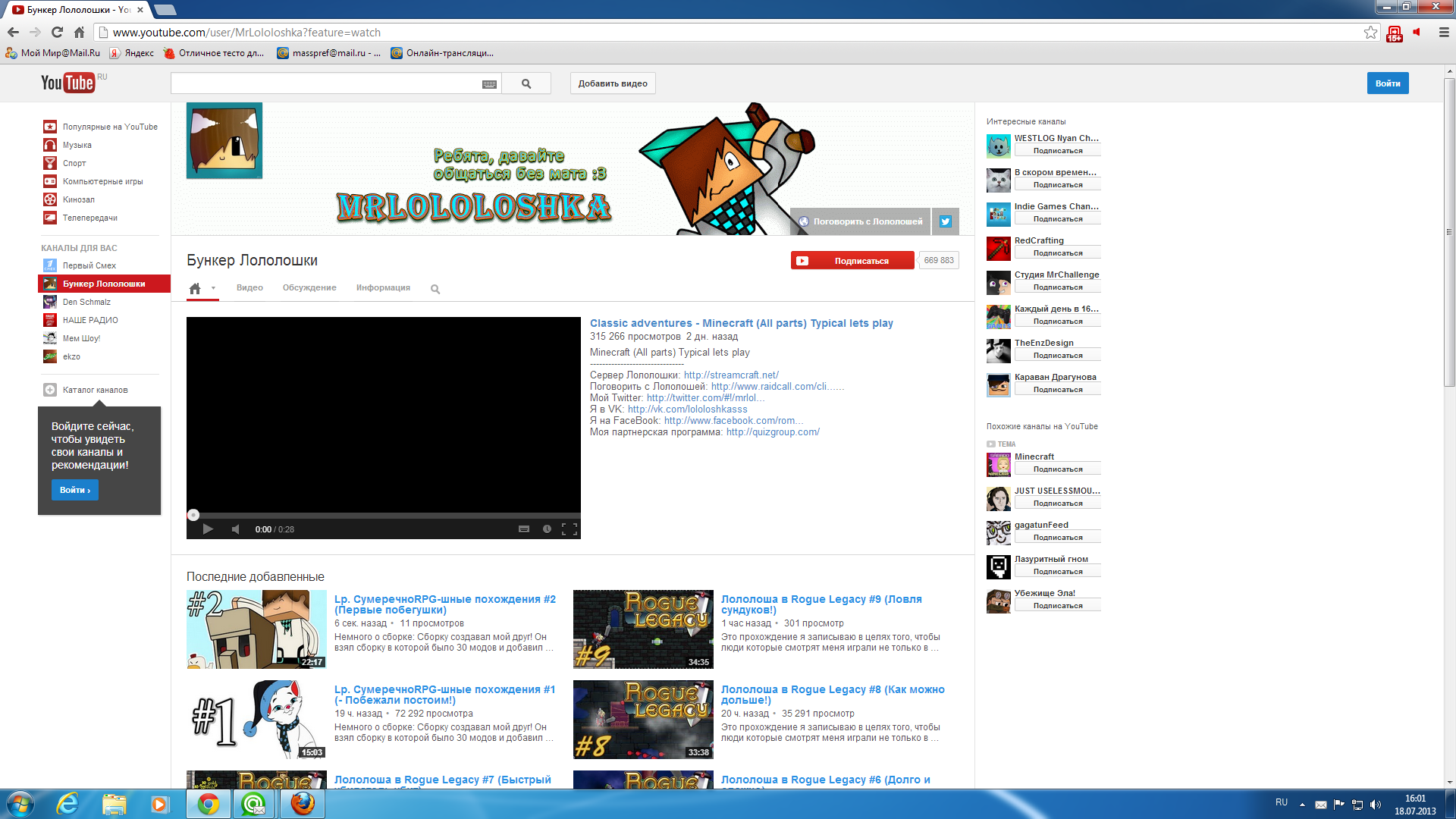The image size is (1456, 819).
Task: Switch to the Обсуждение tab
Action: [x=309, y=288]
